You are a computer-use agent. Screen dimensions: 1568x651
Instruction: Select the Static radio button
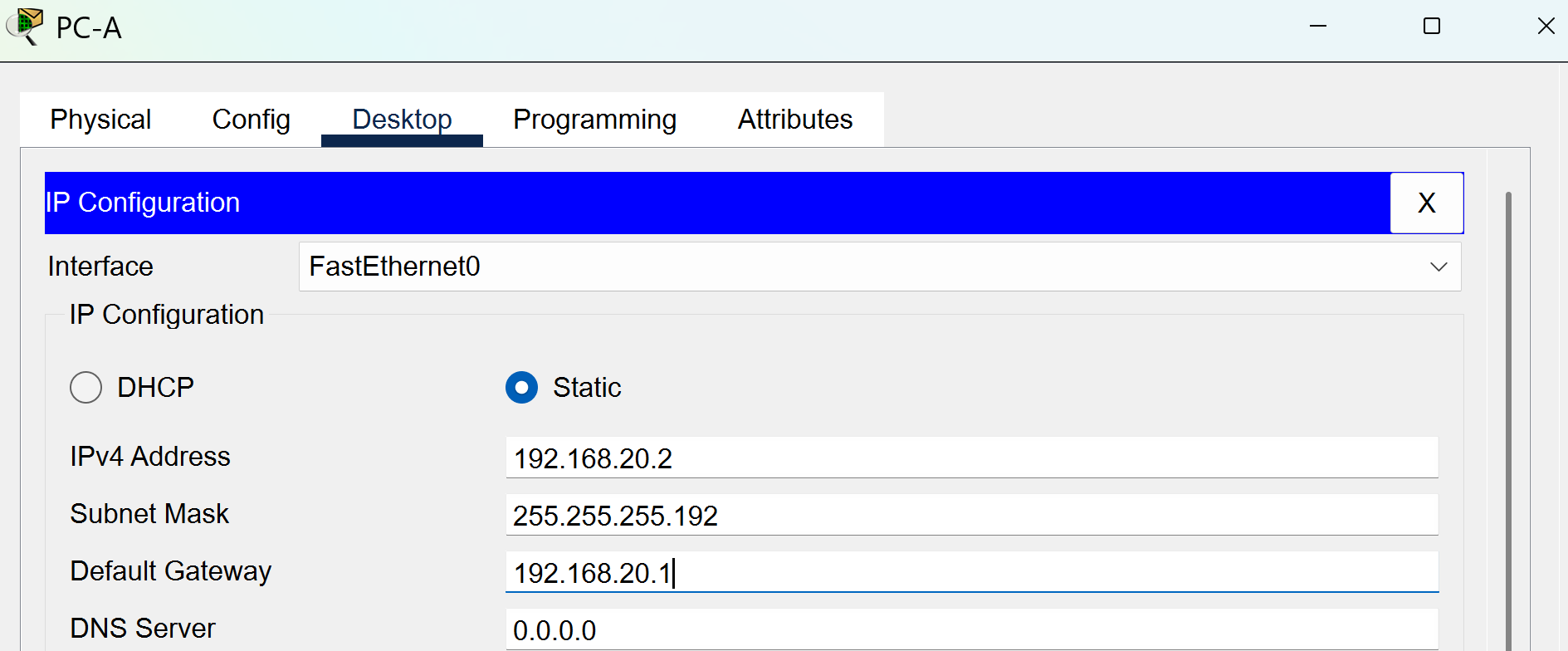coord(521,387)
